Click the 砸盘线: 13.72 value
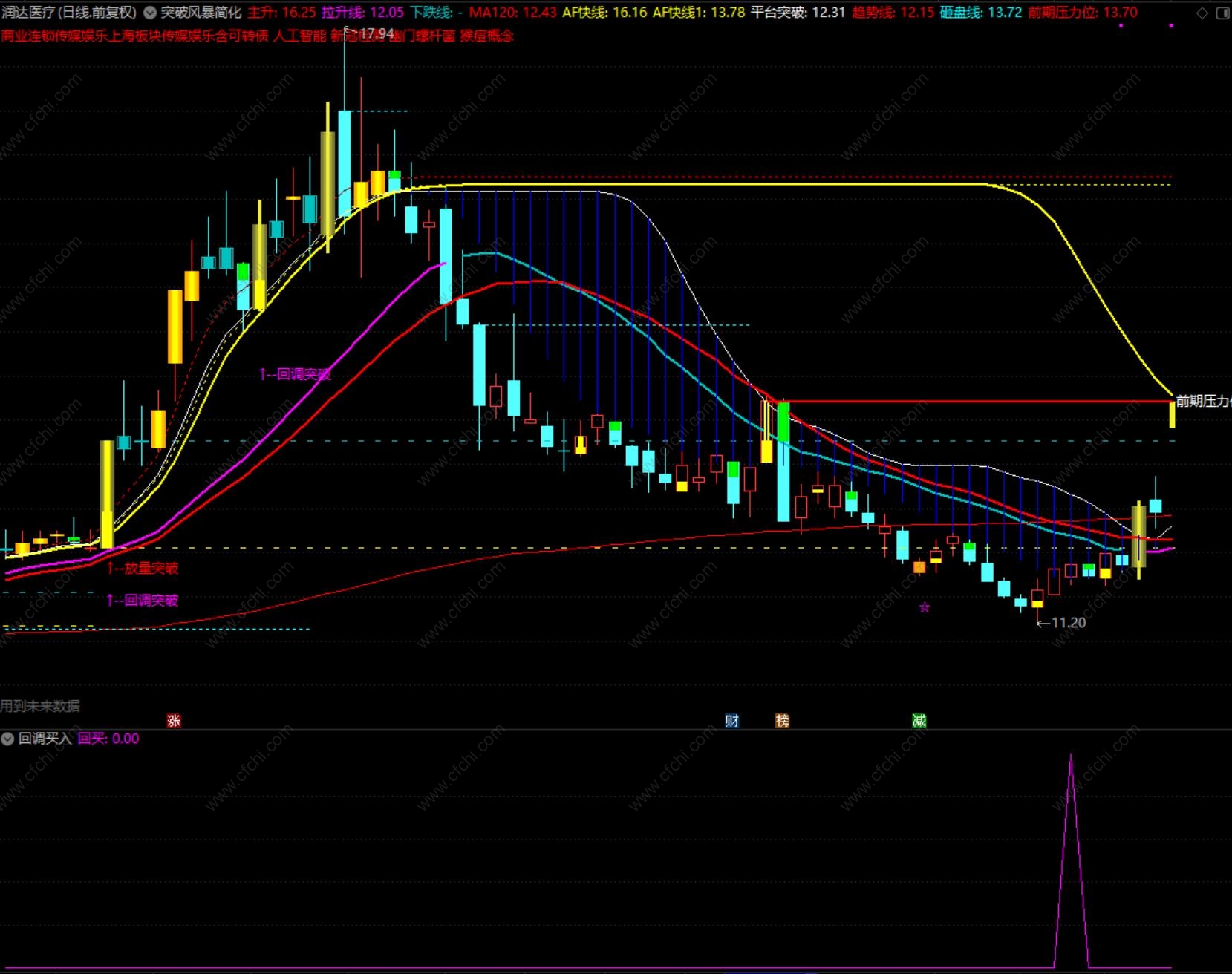 point(981,13)
